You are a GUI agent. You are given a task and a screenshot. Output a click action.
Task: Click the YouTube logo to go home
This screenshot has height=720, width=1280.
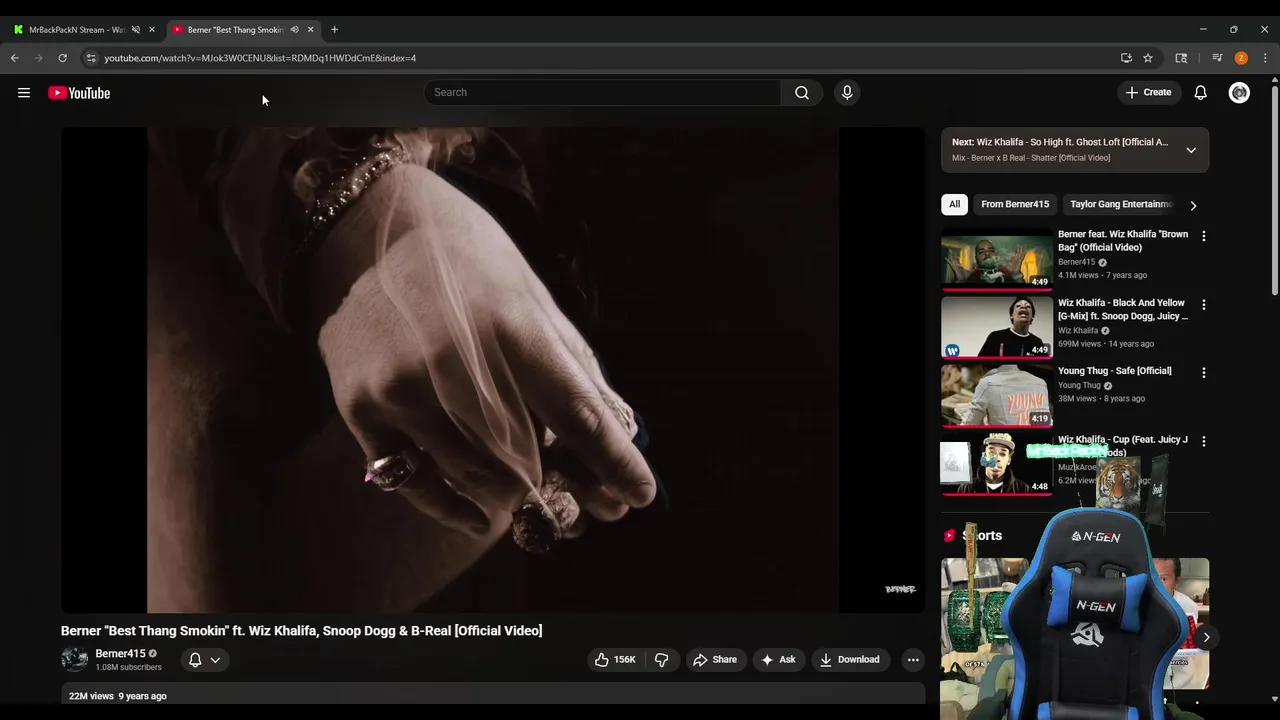[x=79, y=93]
